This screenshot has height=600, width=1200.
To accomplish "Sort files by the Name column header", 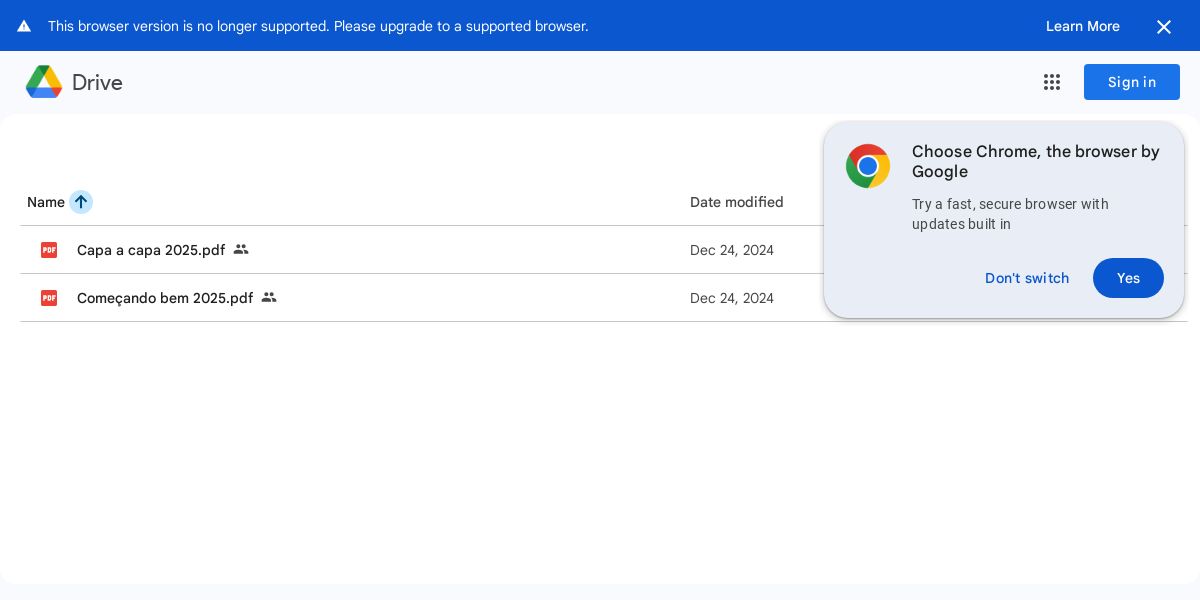I will (x=46, y=202).
